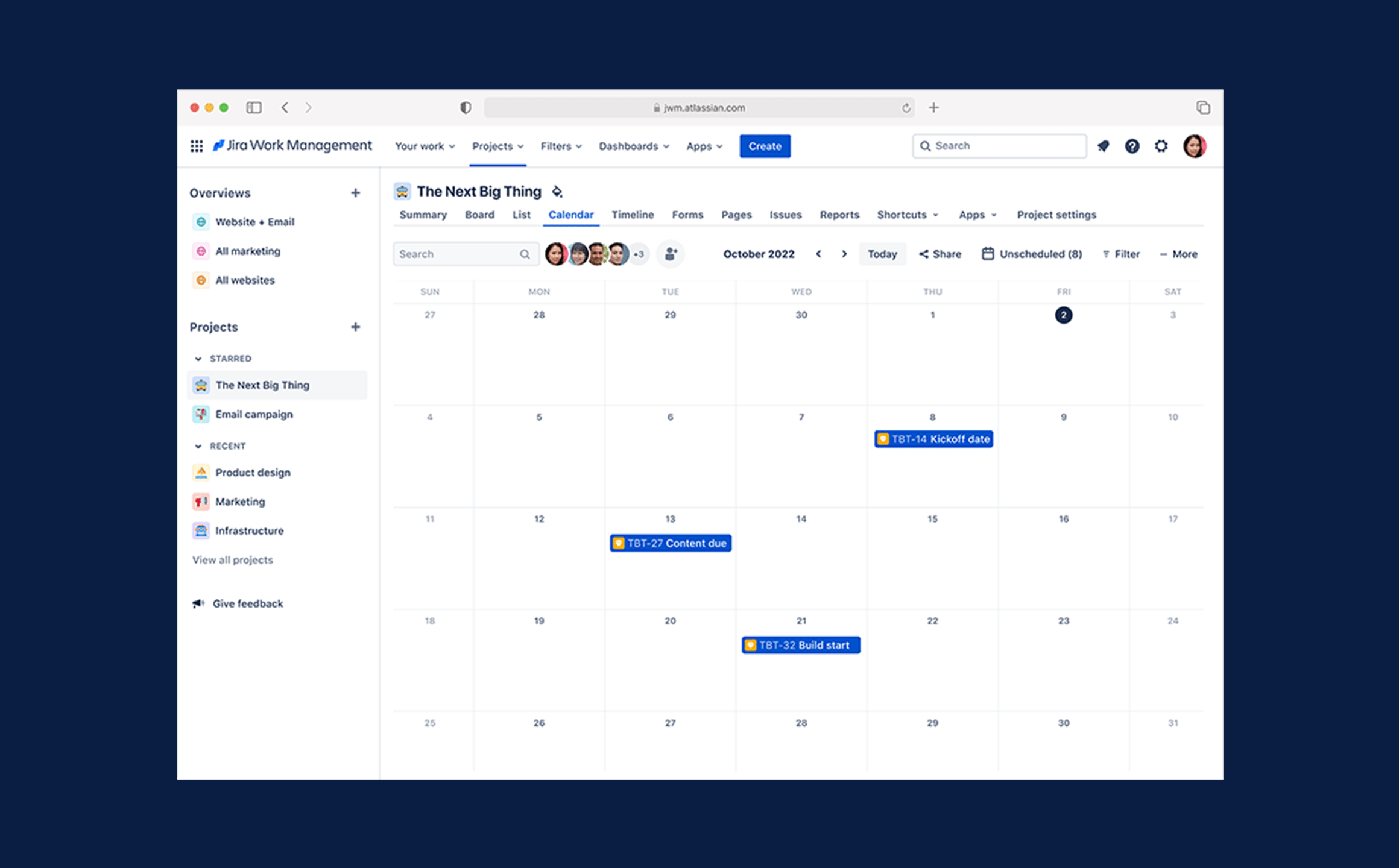Switch to the Reports tab
The image size is (1399, 868).
[x=839, y=215]
